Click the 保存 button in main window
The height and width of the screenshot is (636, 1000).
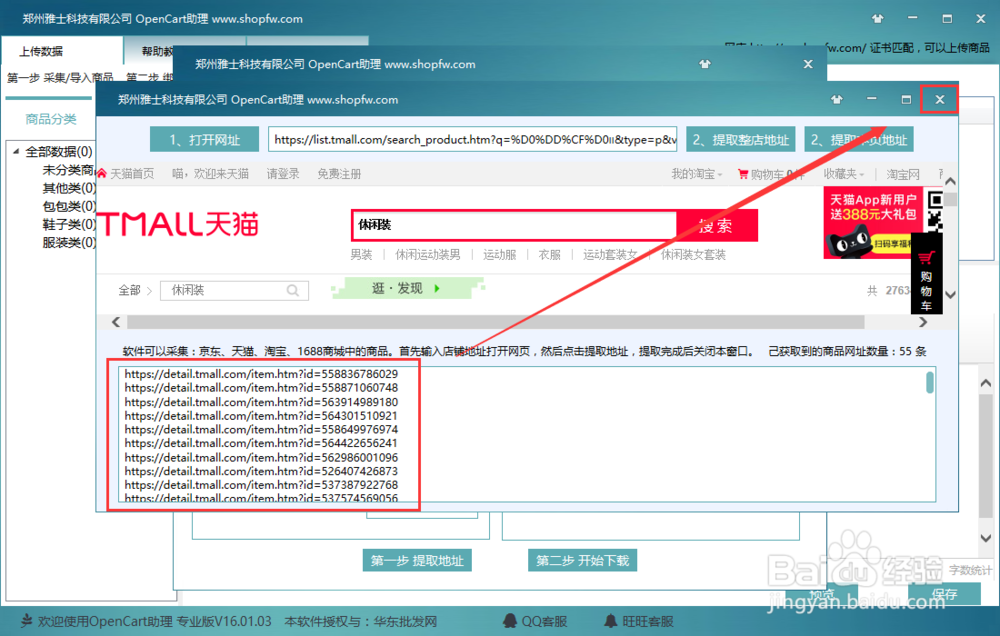click(944, 594)
